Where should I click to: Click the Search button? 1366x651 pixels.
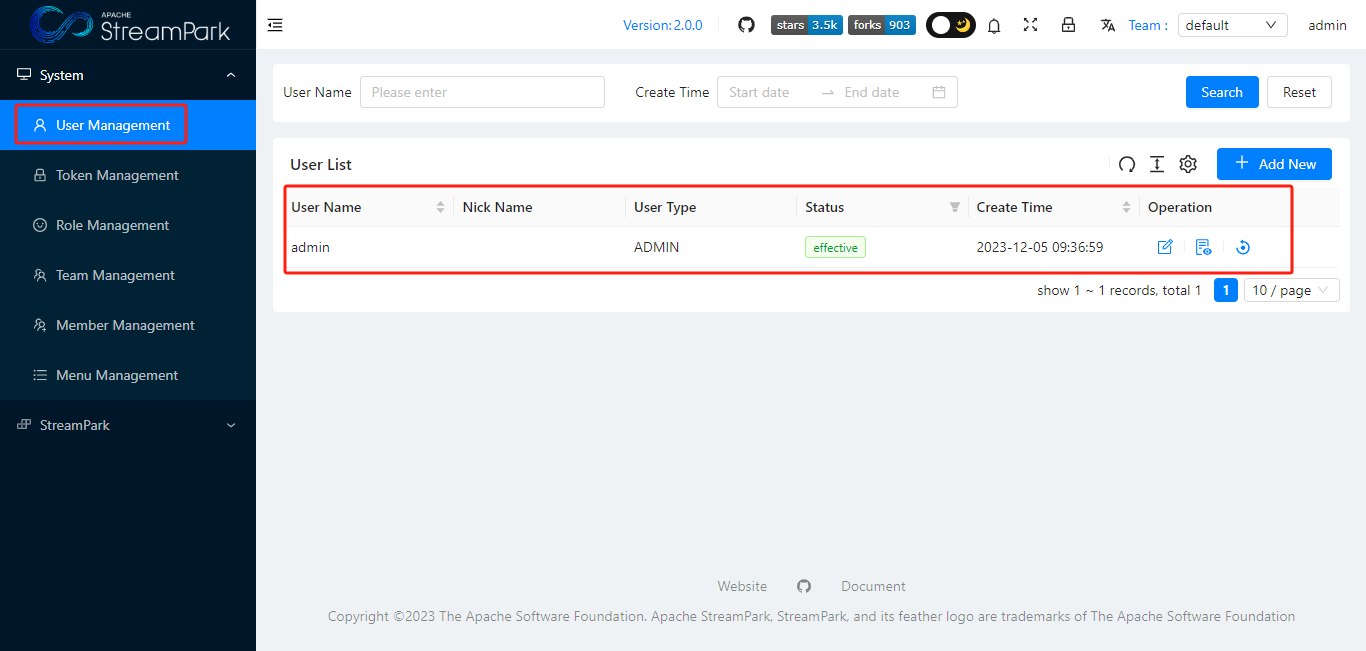coord(1222,92)
